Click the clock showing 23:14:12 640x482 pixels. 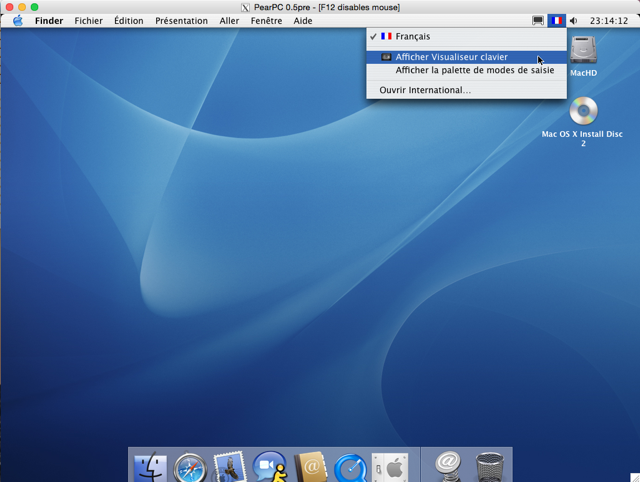pos(609,21)
